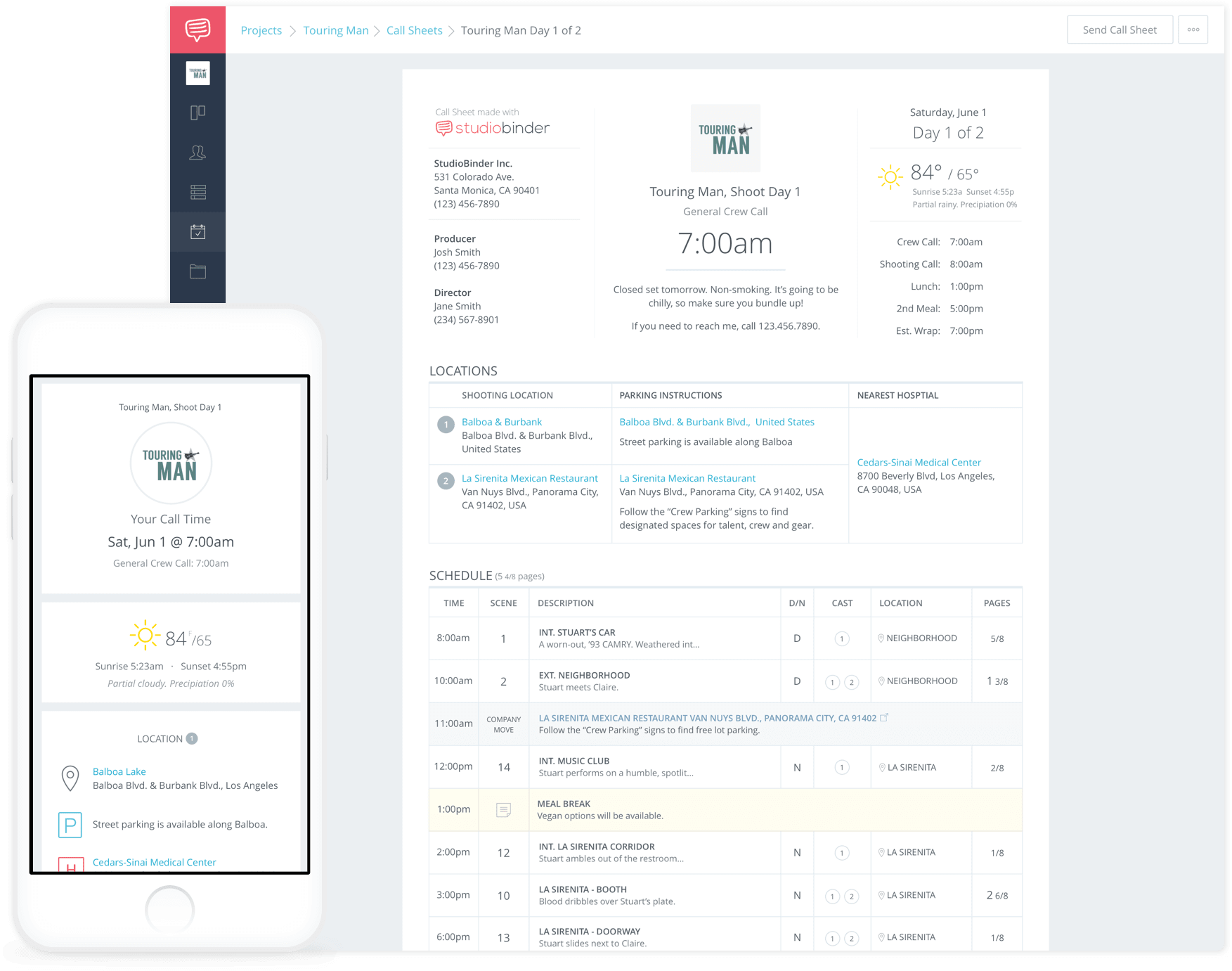Open the contacts people icon in sidebar
The width and height of the screenshot is (1232, 971).
[x=197, y=153]
